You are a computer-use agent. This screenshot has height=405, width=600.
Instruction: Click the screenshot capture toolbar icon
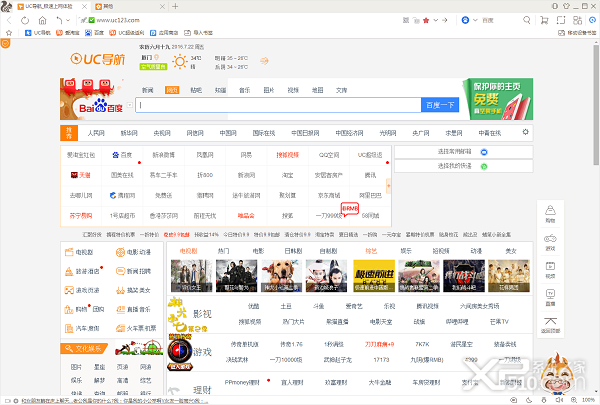pos(561,20)
